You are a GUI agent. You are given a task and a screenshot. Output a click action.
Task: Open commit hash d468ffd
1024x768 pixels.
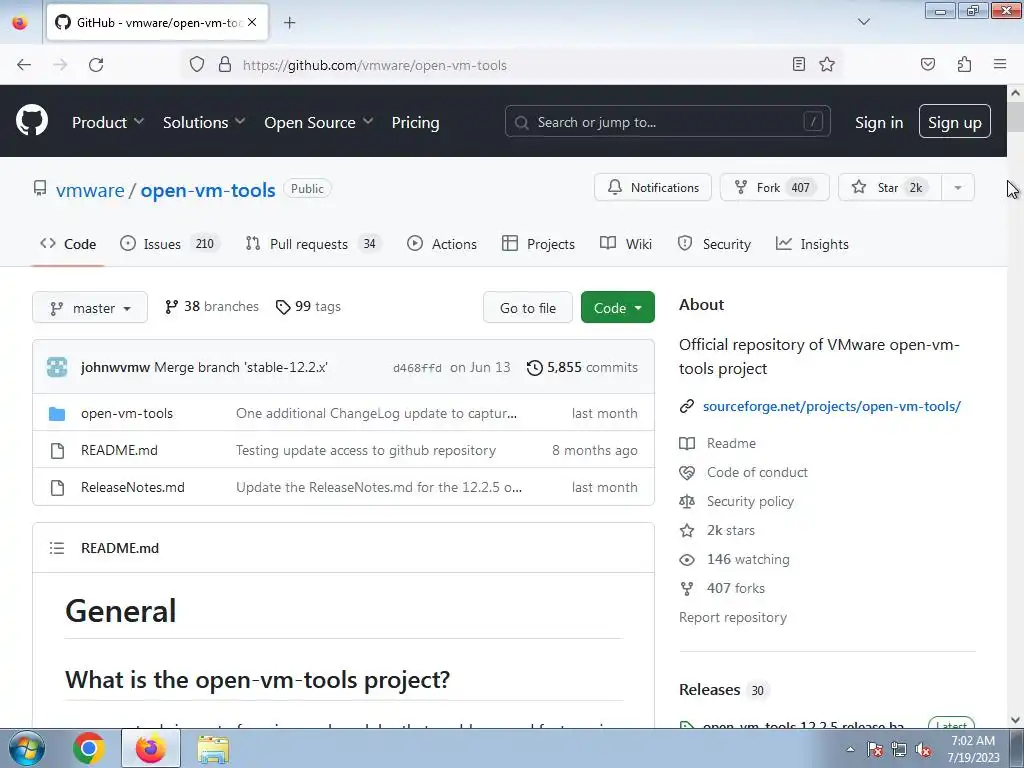(x=417, y=368)
